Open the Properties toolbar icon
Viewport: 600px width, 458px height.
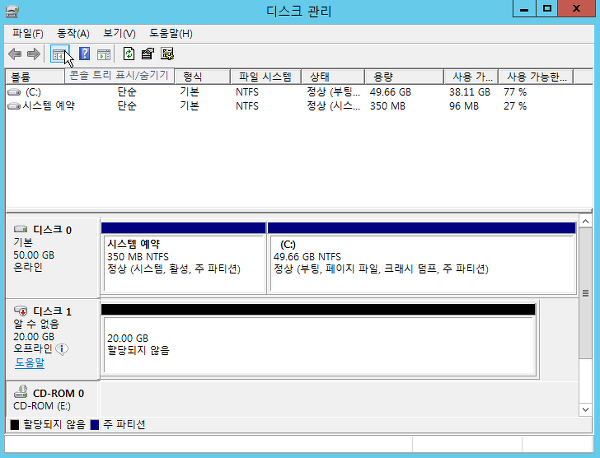148,54
